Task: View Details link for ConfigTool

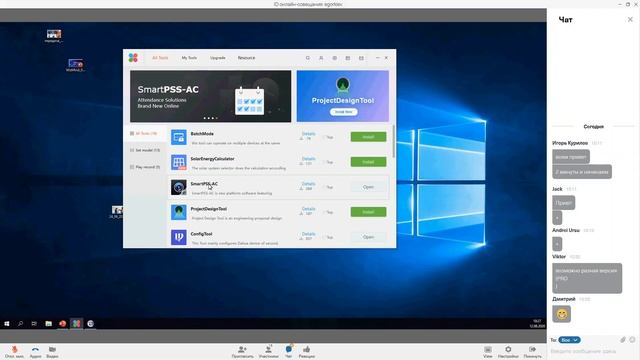Action: click(x=309, y=234)
